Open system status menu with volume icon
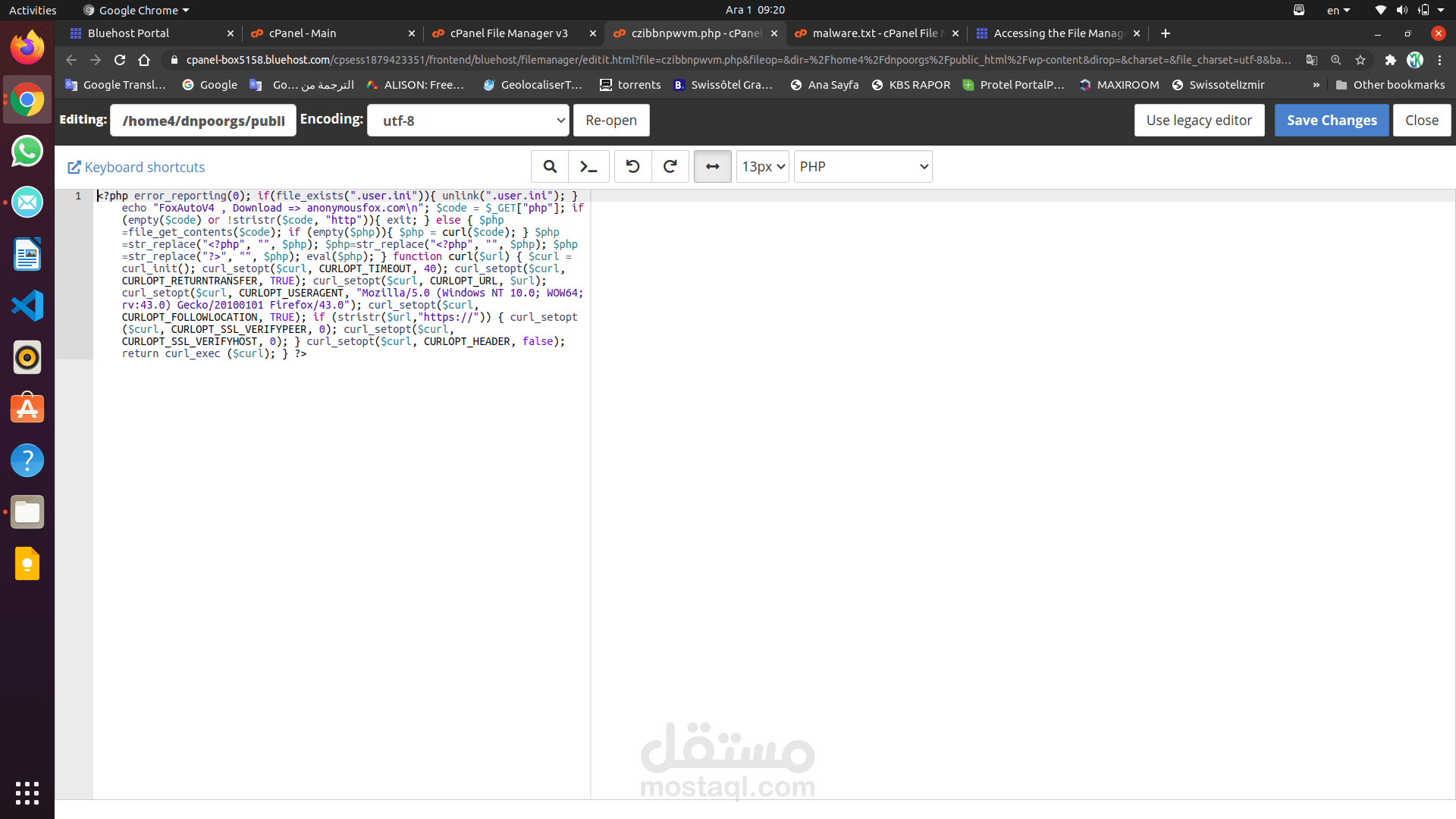The width and height of the screenshot is (1456, 819). pyautogui.click(x=1410, y=10)
